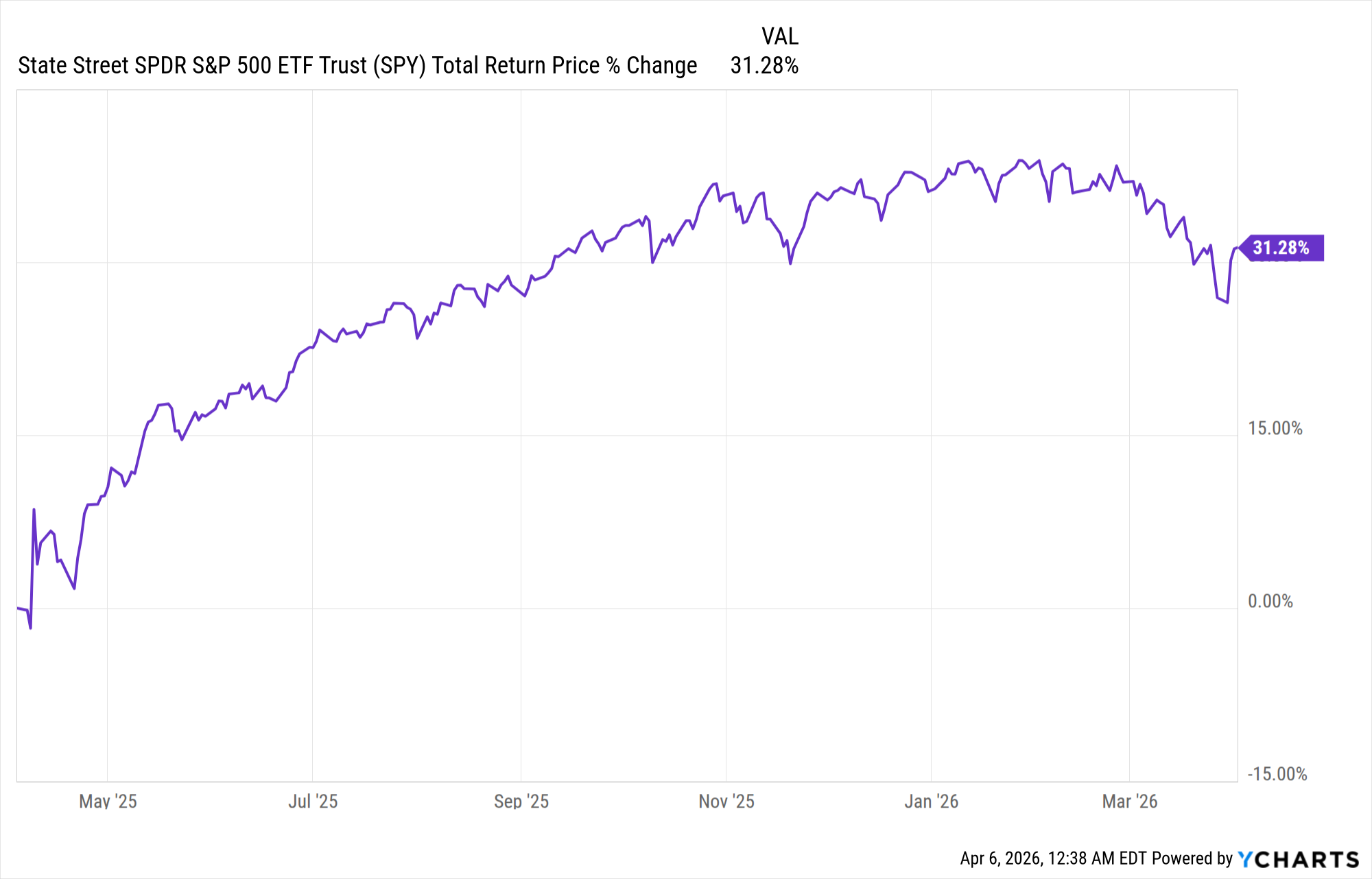Click the "Powered by" text
Screen dimensions: 1372x879
coord(1192,859)
